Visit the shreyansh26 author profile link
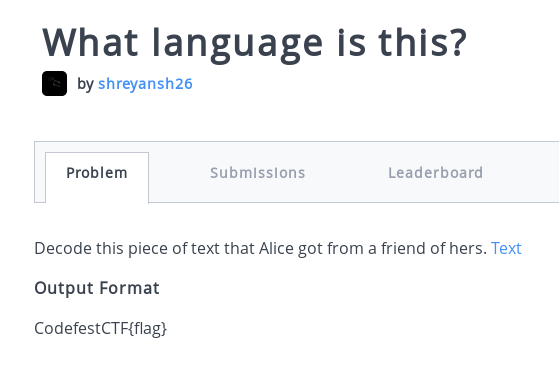This screenshot has height=385, width=559. click(x=145, y=84)
